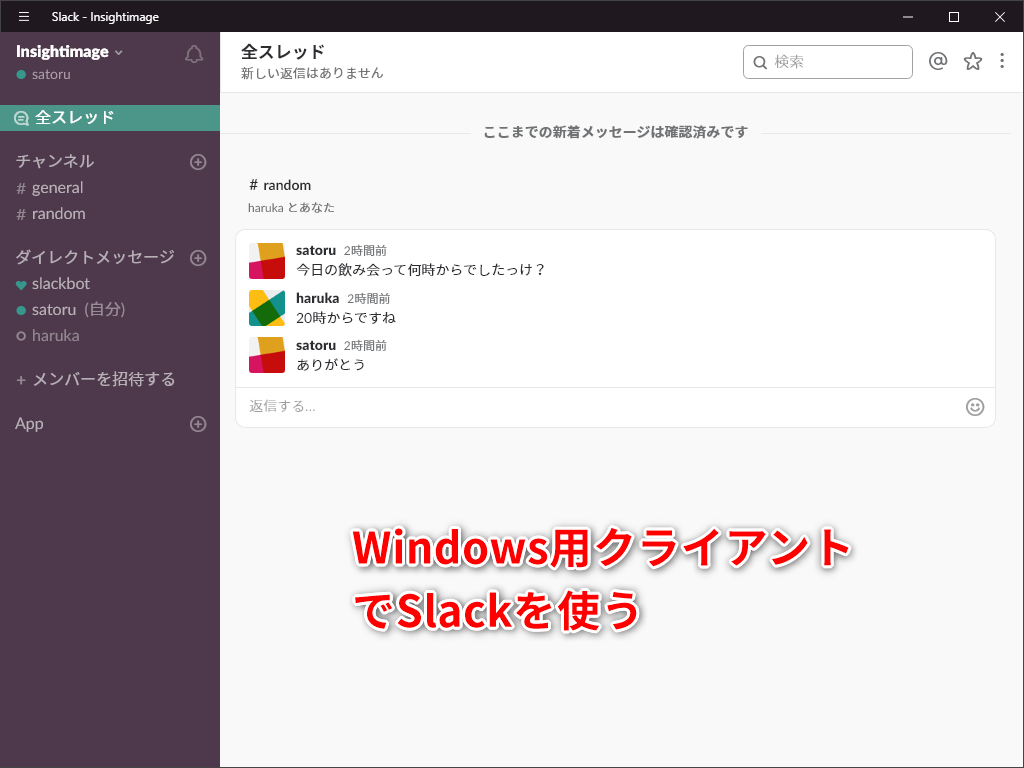Click the 20時からですね message text
The height and width of the screenshot is (768, 1024).
pos(345,318)
